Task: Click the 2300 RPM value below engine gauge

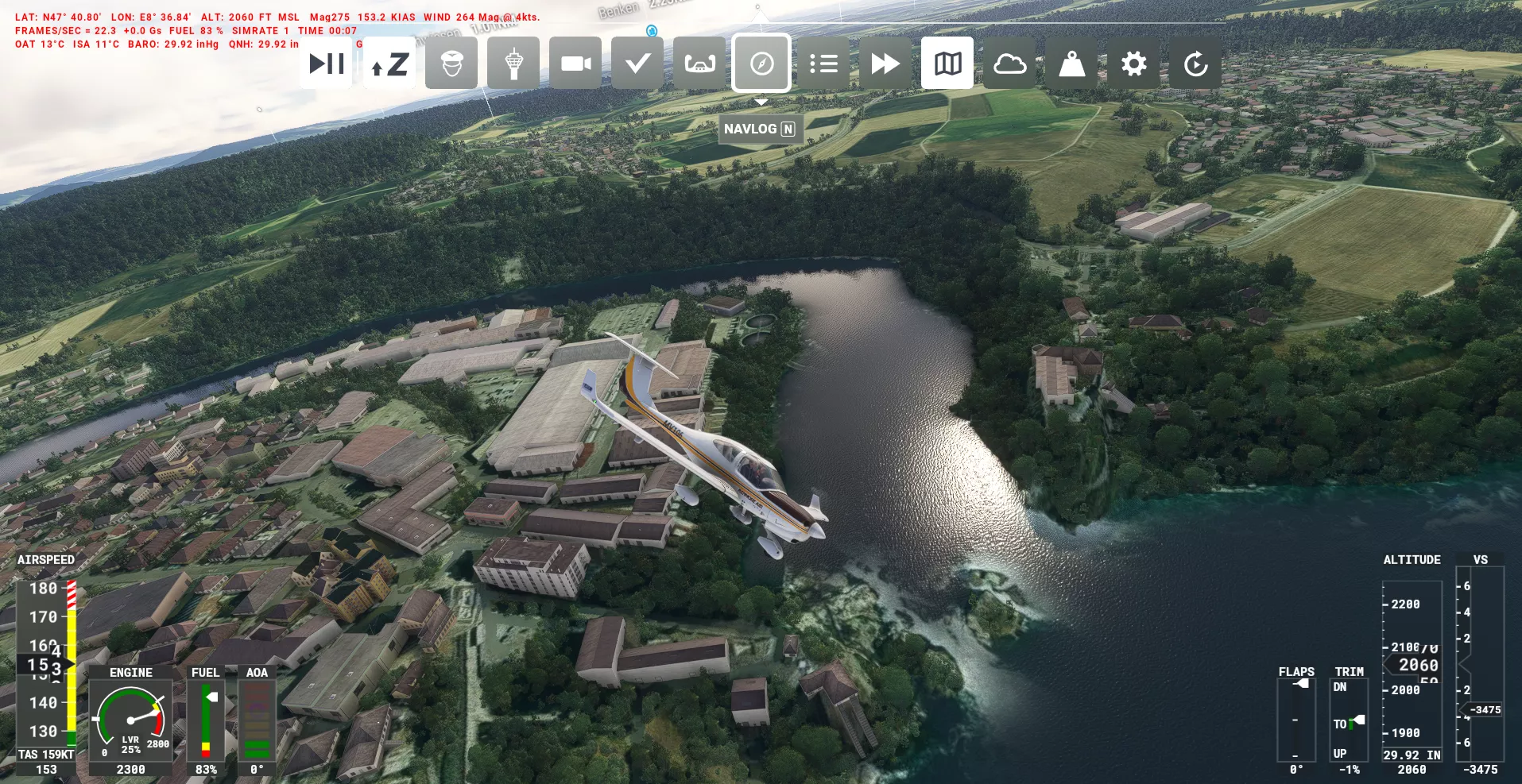Action: tap(130, 770)
